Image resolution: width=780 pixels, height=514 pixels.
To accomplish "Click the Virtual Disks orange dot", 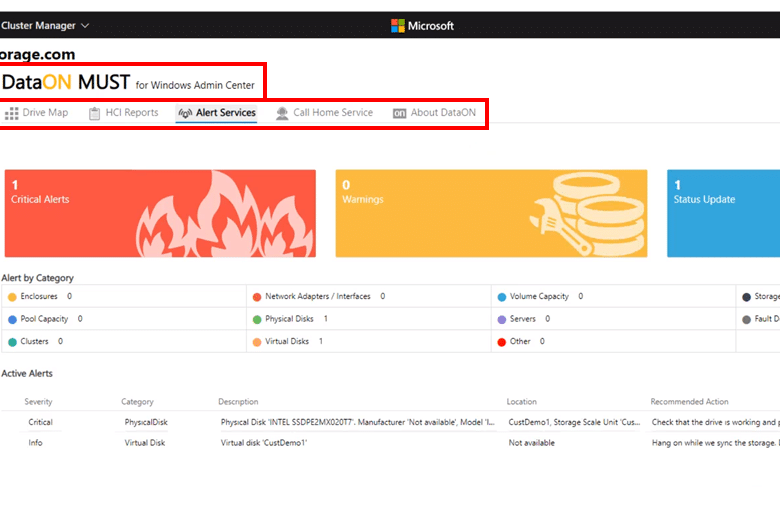I will click(x=257, y=342).
